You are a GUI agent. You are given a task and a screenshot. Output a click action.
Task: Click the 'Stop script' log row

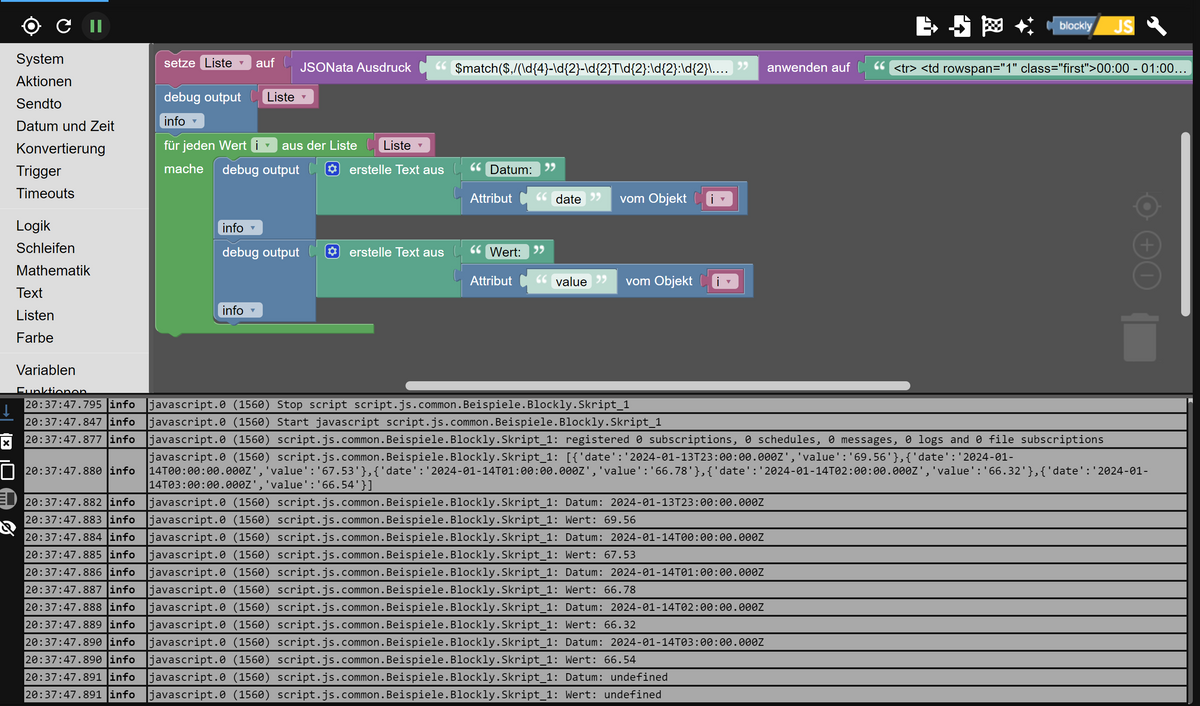(x=606, y=404)
